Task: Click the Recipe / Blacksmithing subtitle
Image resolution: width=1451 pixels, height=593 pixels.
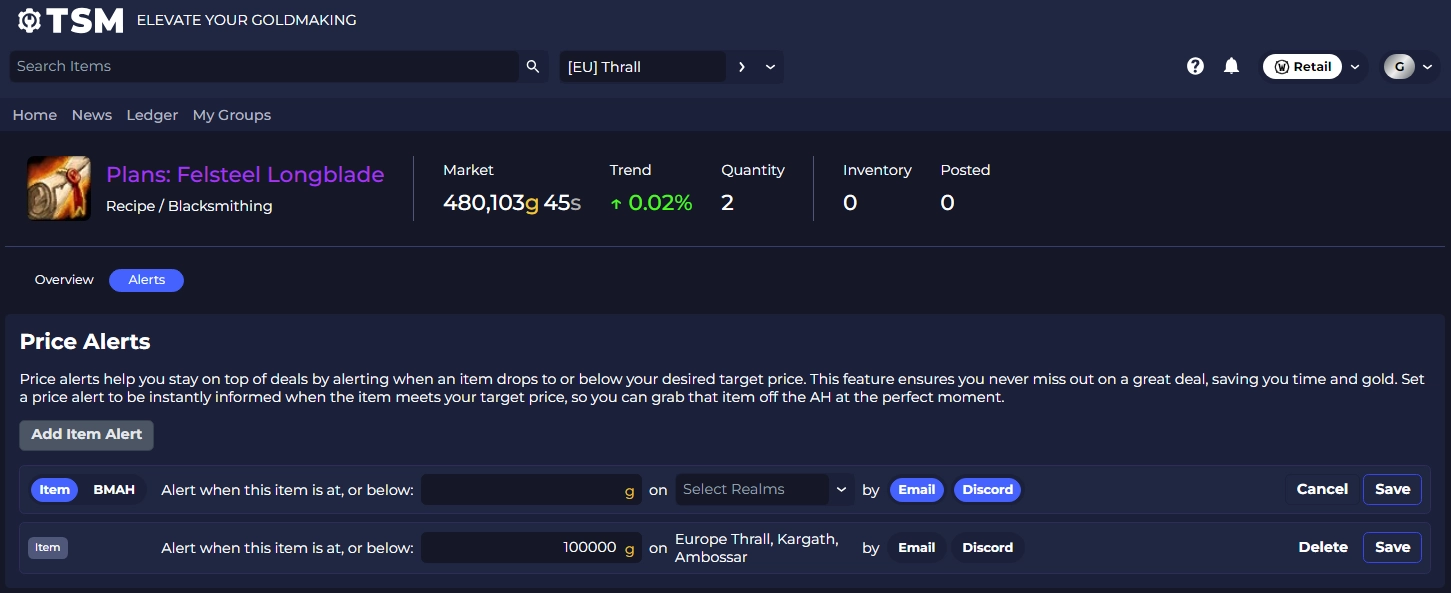Action: [x=189, y=206]
